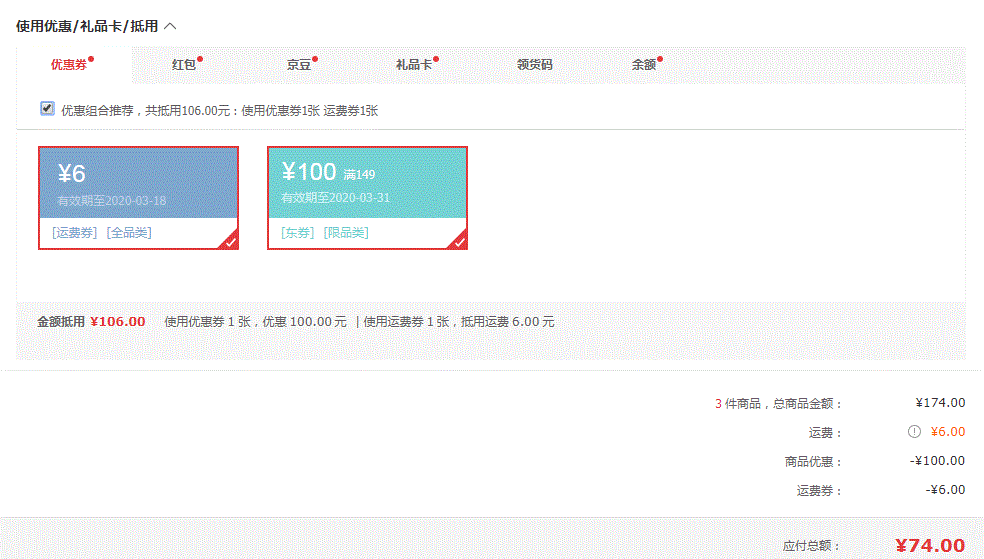The height and width of the screenshot is (559, 984).
Task: Switch to the 京豆 tab
Action: [x=299, y=65]
